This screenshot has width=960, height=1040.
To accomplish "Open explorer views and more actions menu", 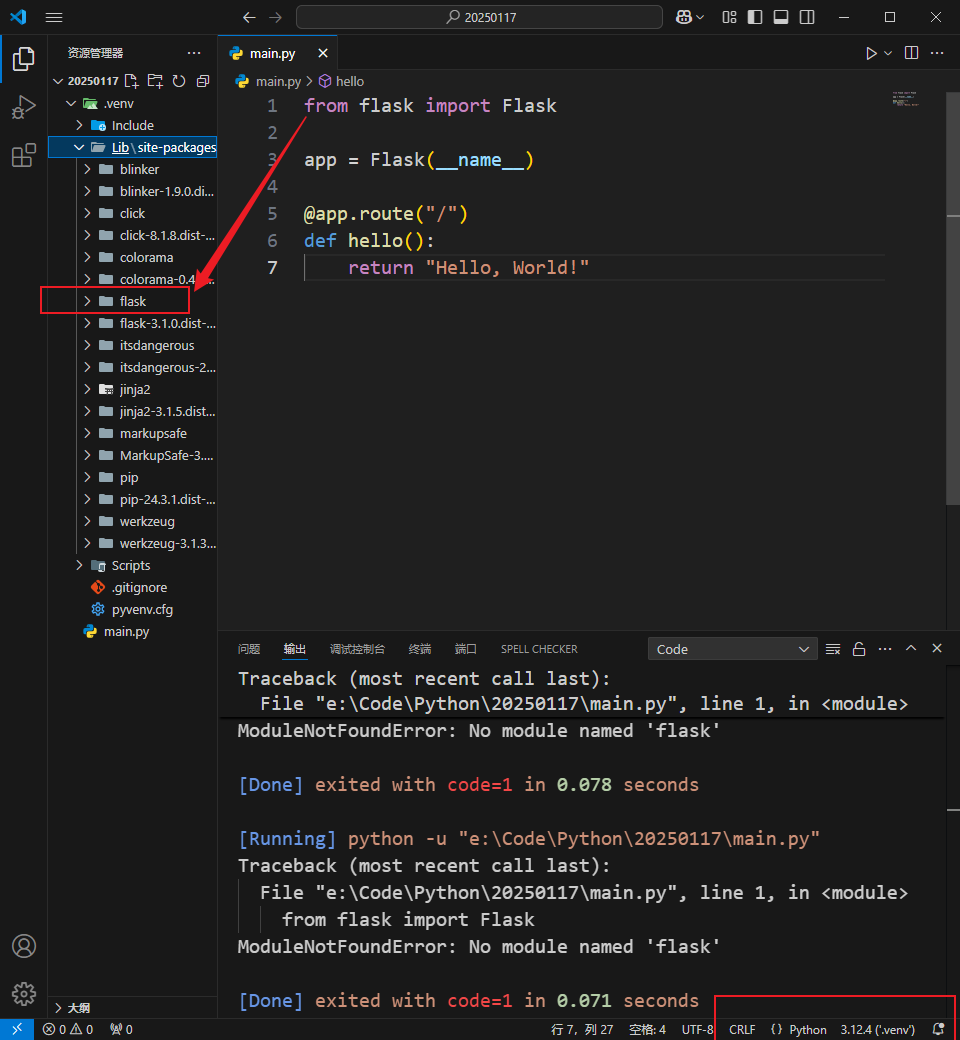I will pos(194,53).
